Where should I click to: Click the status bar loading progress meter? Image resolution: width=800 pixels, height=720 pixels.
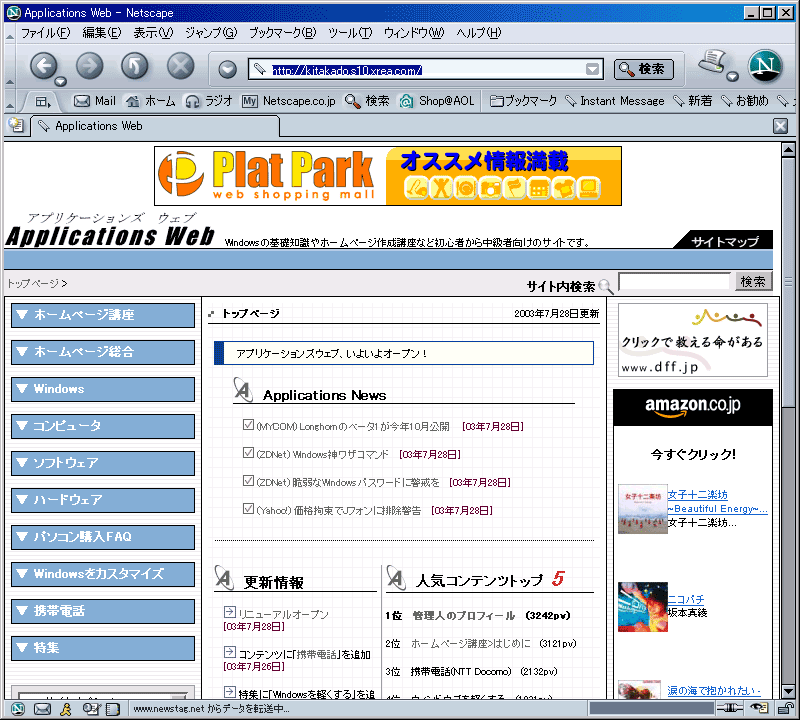coord(651,708)
